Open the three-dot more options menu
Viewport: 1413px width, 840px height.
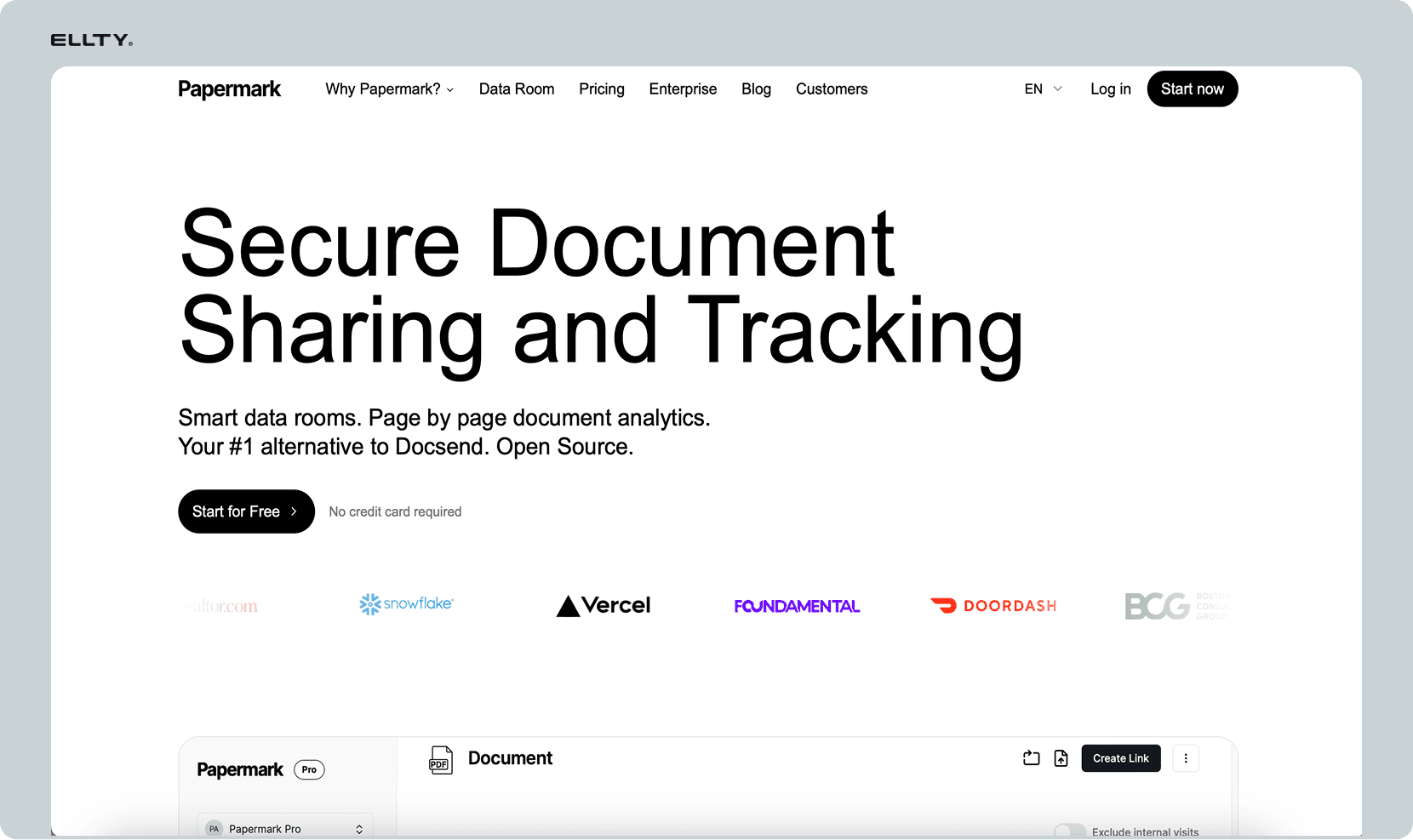point(1186,758)
